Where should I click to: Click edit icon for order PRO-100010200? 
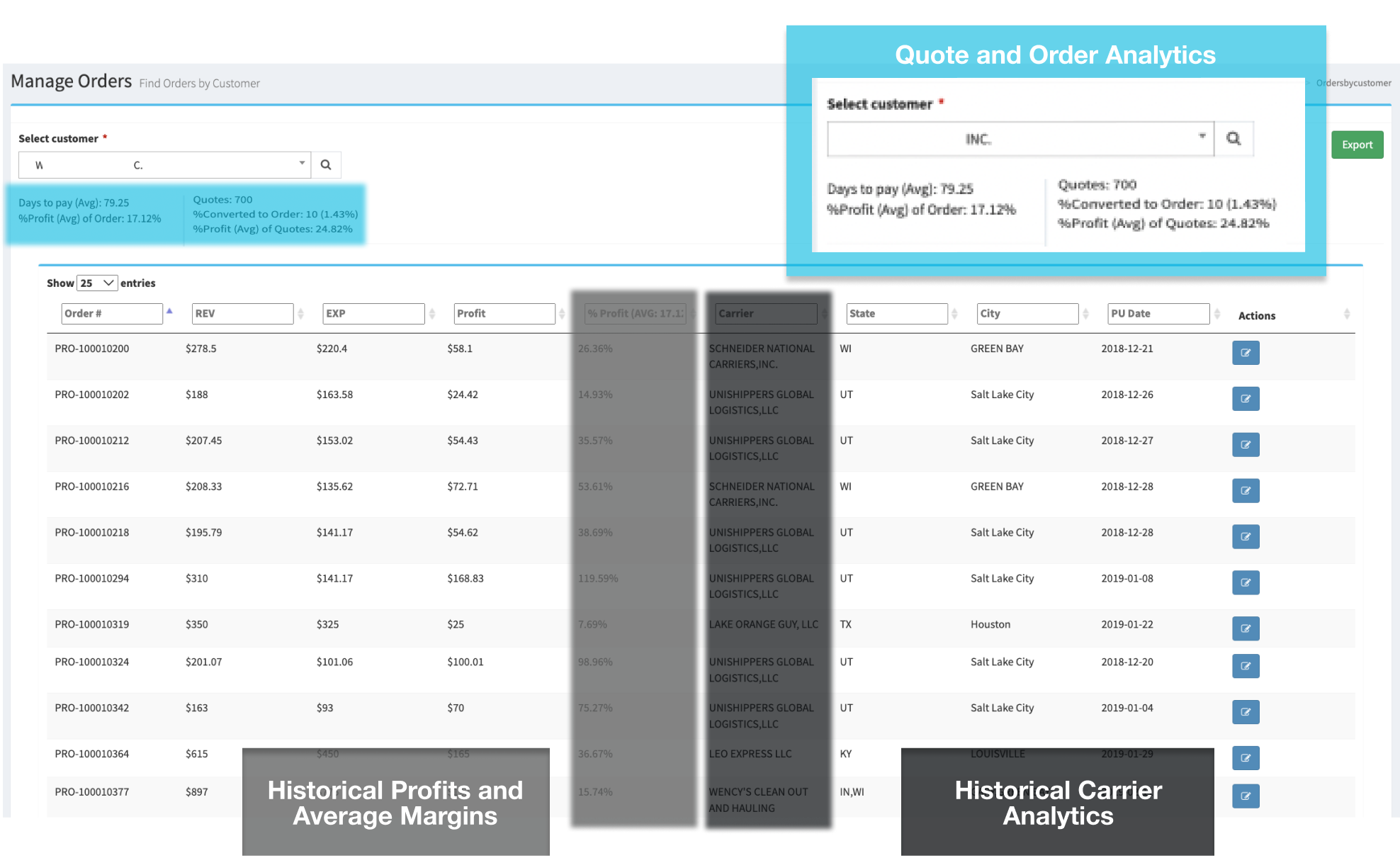(x=1245, y=353)
